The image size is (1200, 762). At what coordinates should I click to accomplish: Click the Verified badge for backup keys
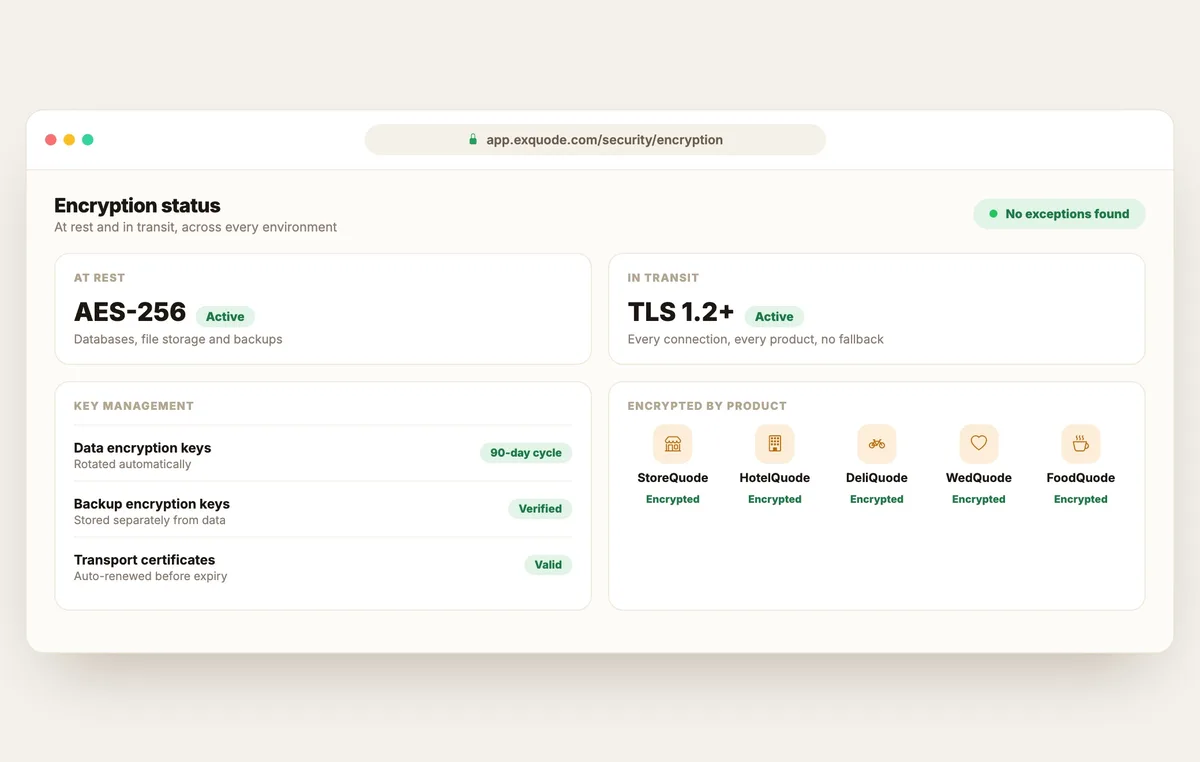click(x=540, y=509)
